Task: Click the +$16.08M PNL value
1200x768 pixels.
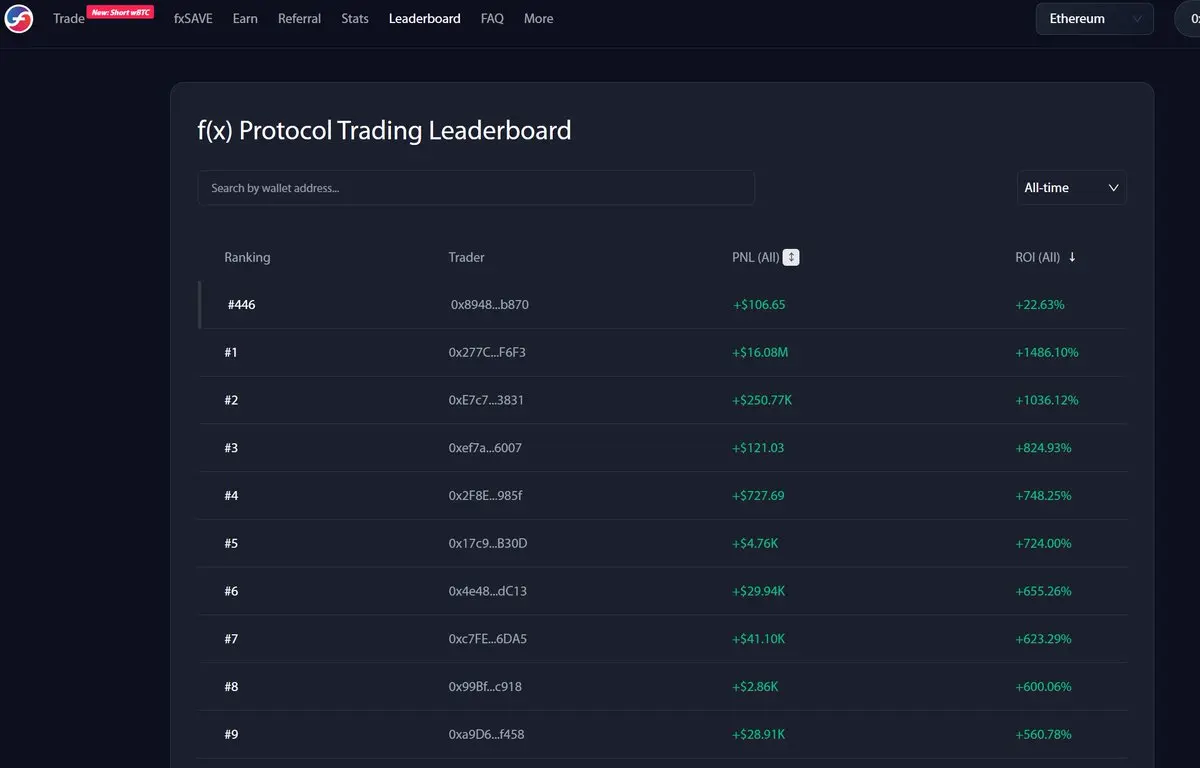Action: click(x=760, y=353)
